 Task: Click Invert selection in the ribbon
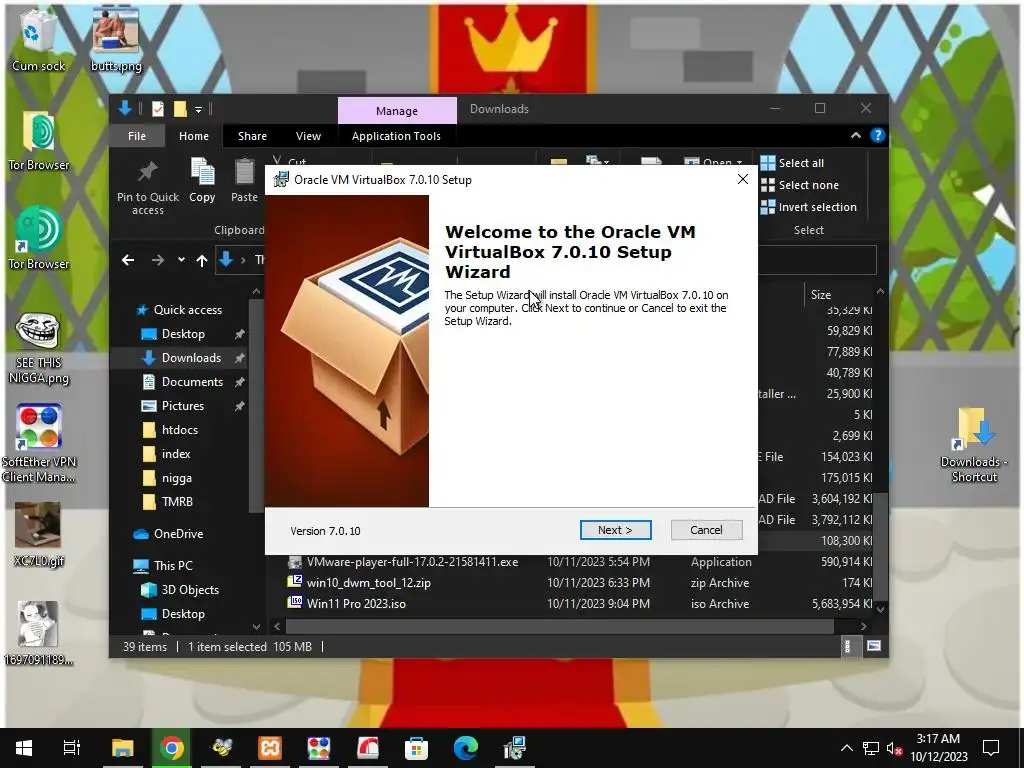(x=808, y=207)
